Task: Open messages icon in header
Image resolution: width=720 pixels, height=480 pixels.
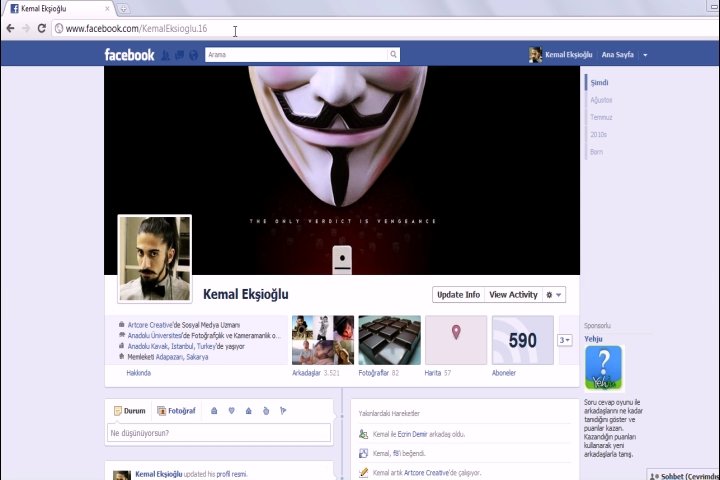Action: coord(180,55)
